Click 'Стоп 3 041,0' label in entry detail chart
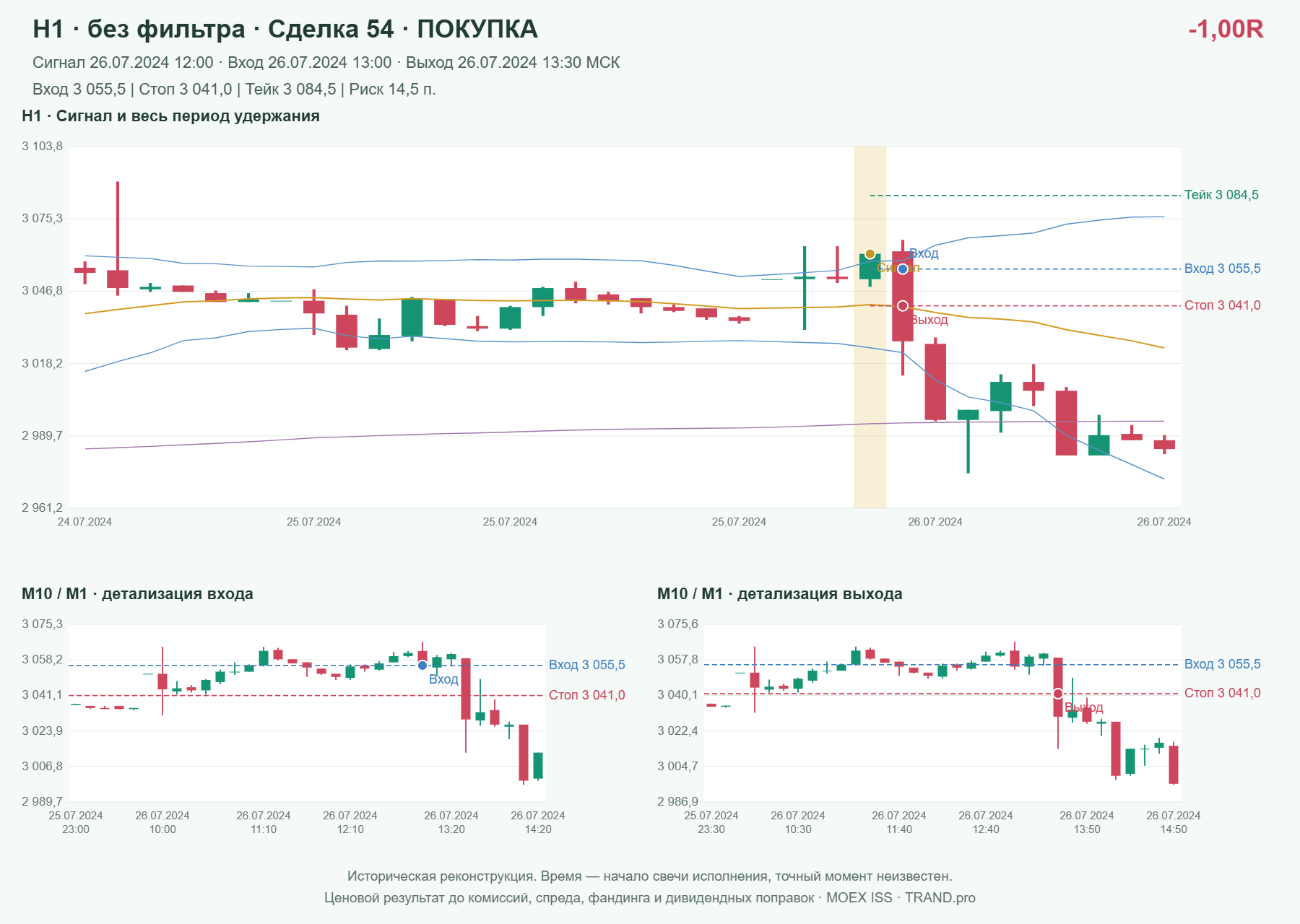Screen dimensions: 1300x924 click(x=586, y=695)
